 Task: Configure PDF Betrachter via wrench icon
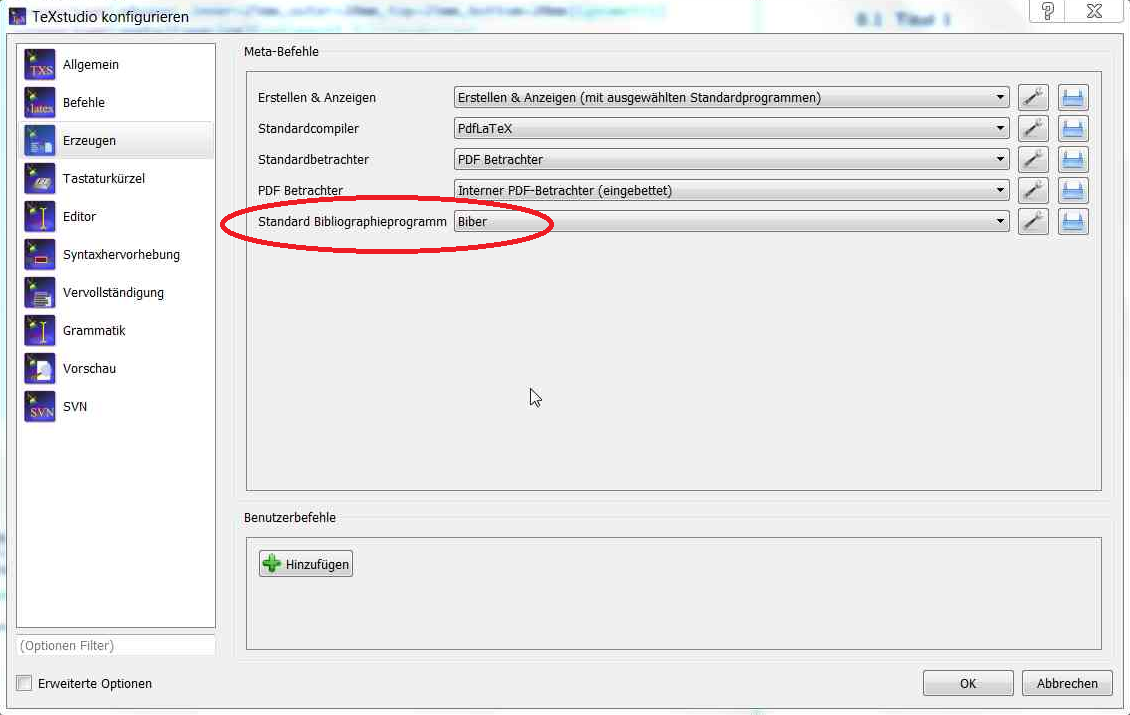(x=1033, y=190)
